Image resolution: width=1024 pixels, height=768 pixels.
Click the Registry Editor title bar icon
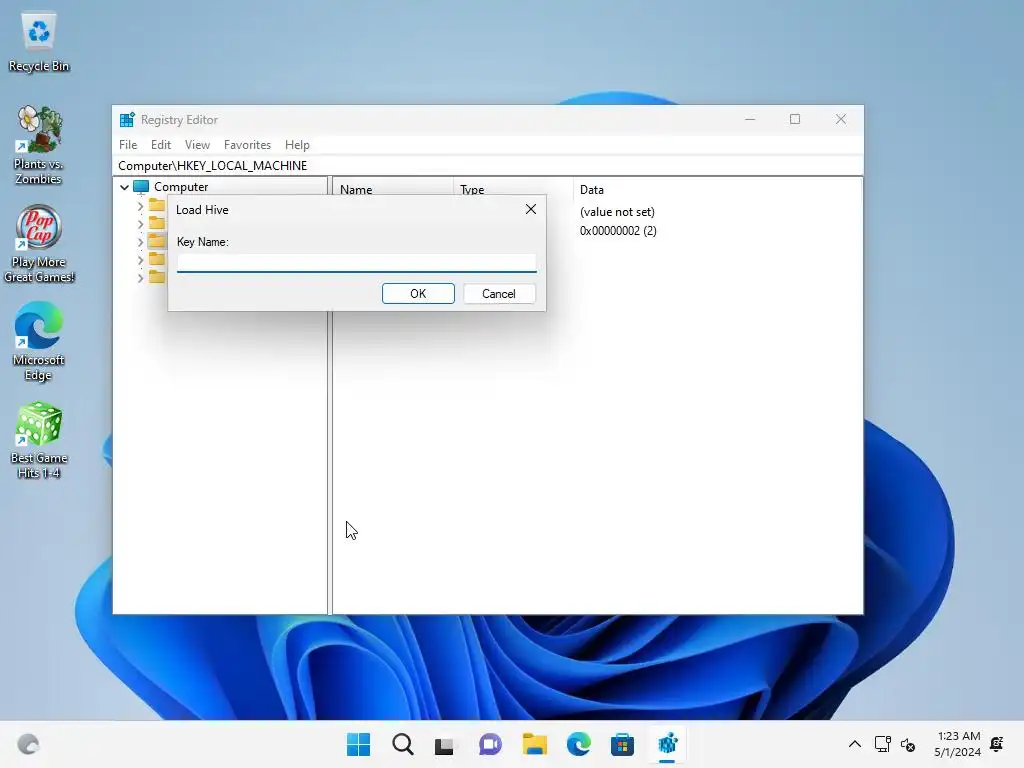coord(127,120)
